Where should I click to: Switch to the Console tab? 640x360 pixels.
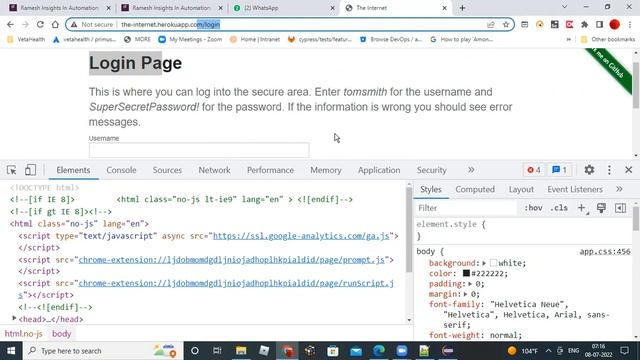(x=121, y=170)
